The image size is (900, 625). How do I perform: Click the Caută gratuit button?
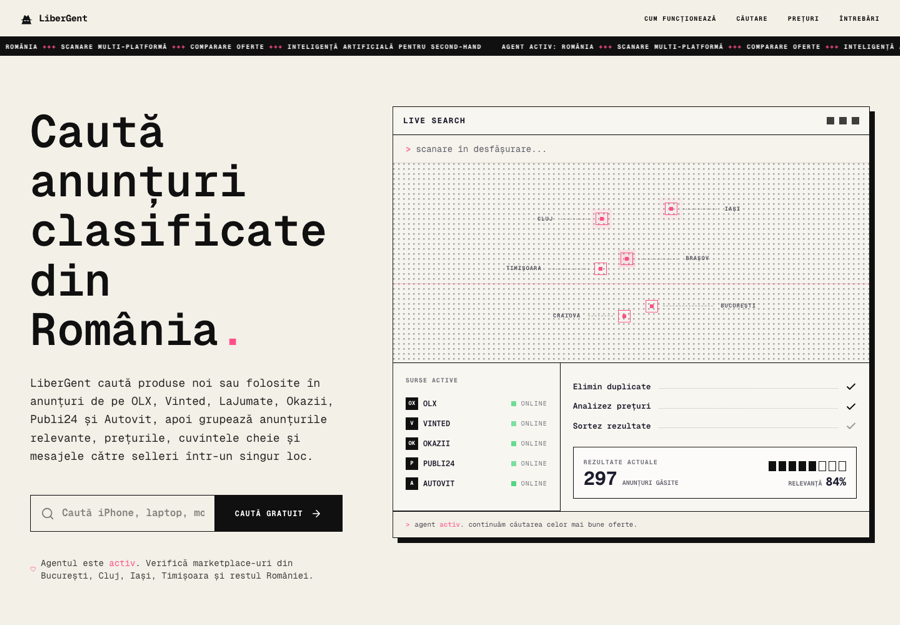[x=278, y=513]
